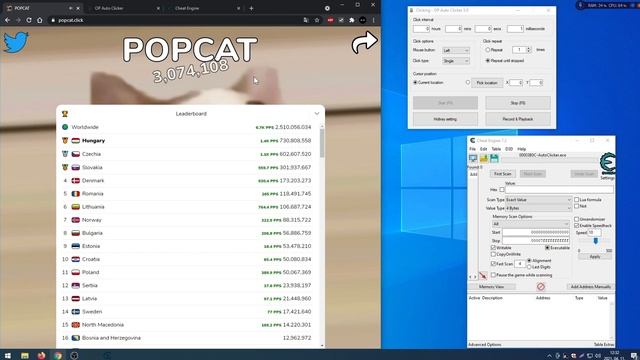The width and height of the screenshot is (640, 360).
Task: Open the Chrome home page button
Action: coord(40,20)
